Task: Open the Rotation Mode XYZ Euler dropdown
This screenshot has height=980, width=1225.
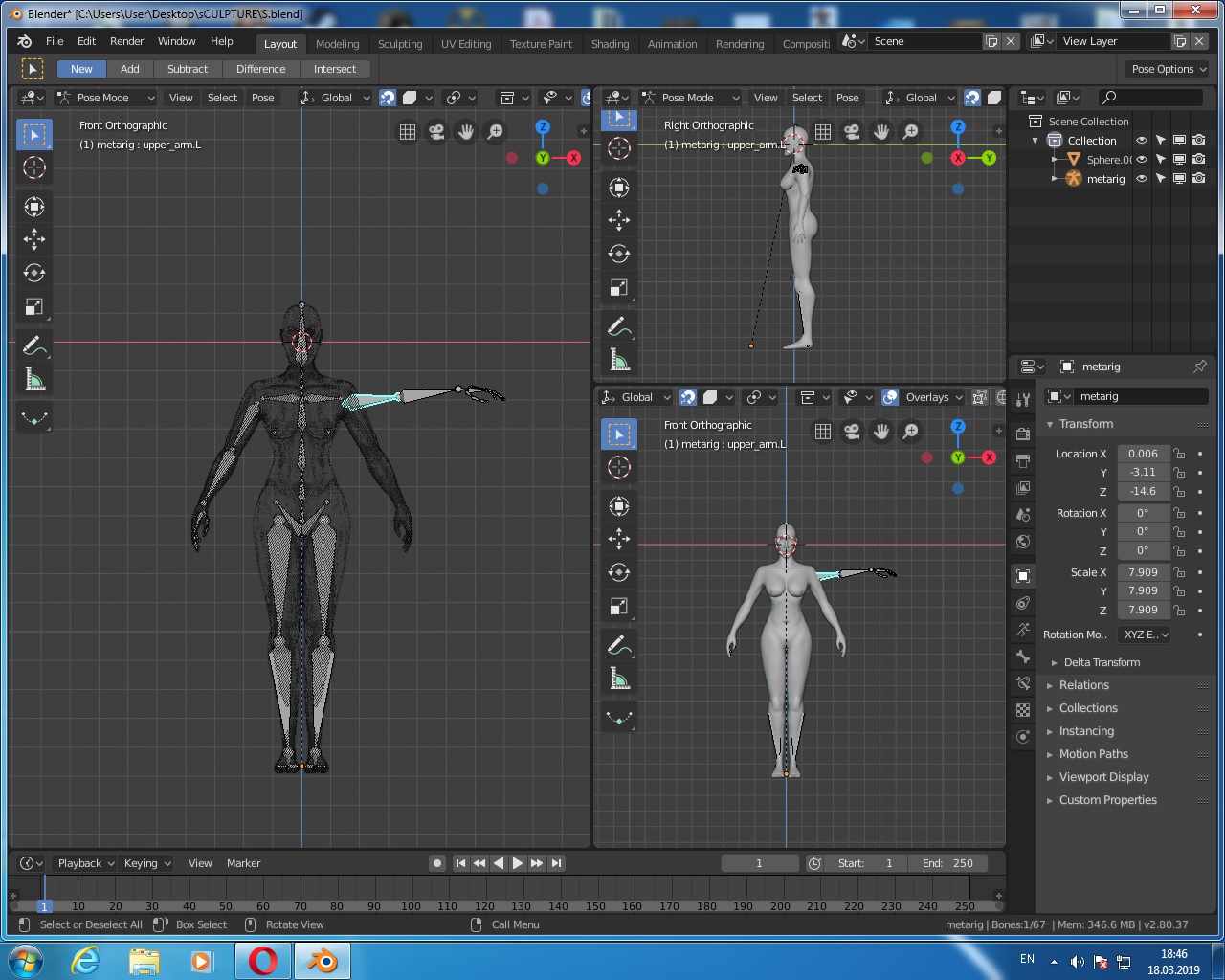Action: click(1146, 635)
